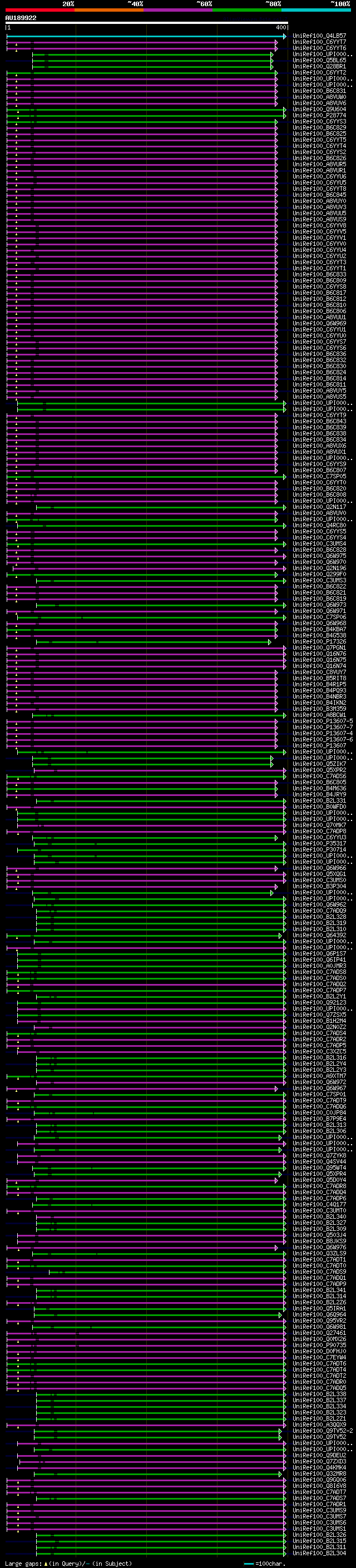Viewport: 356px width, 1568px height.
Task: Click the green ~80% identity legend bar
Action: pyautogui.click(x=247, y=10)
